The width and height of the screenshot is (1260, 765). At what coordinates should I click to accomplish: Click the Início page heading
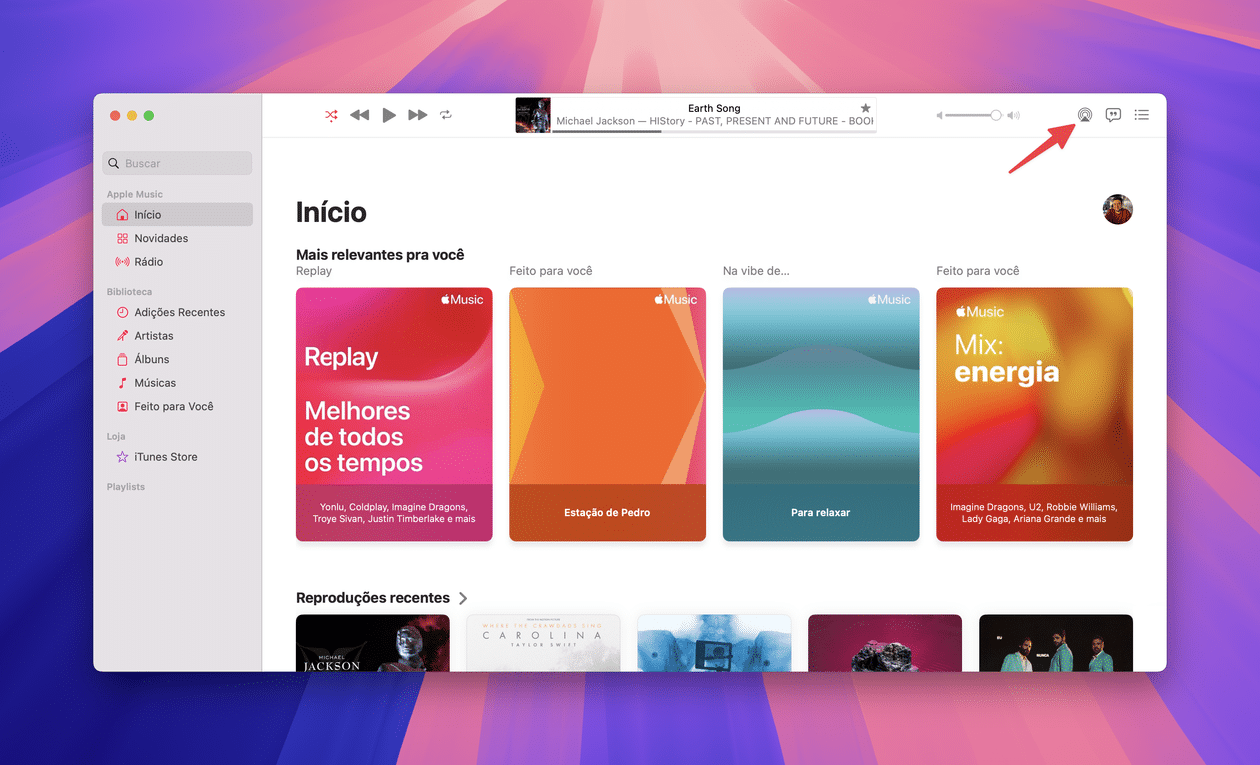point(331,212)
